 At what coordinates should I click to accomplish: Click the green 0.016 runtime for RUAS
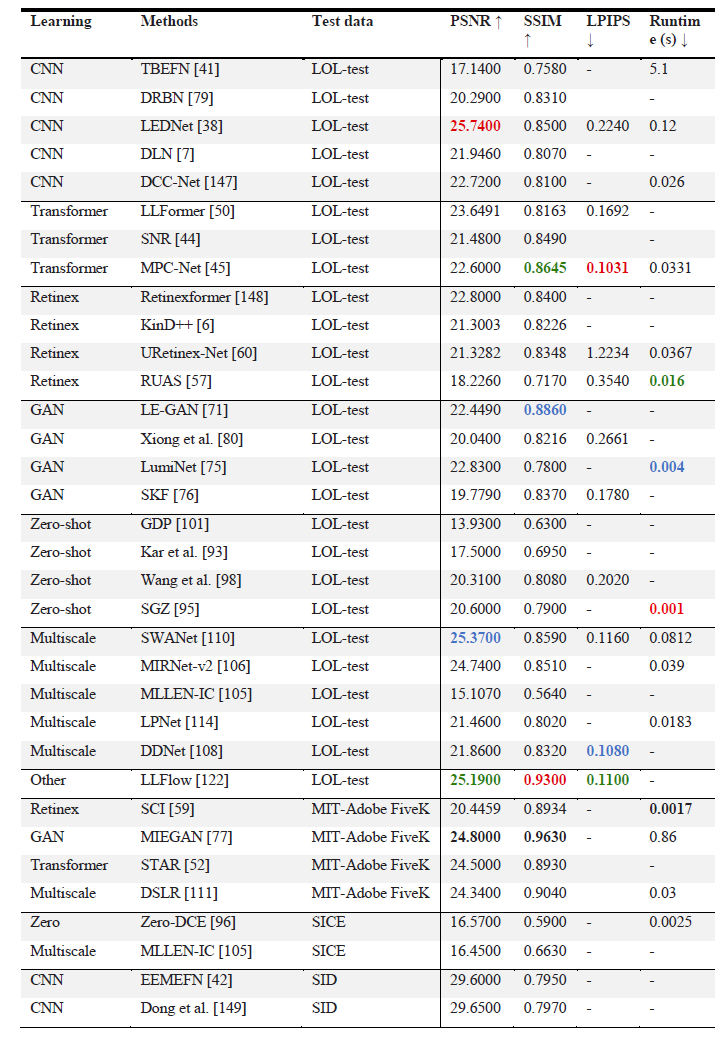coord(667,381)
